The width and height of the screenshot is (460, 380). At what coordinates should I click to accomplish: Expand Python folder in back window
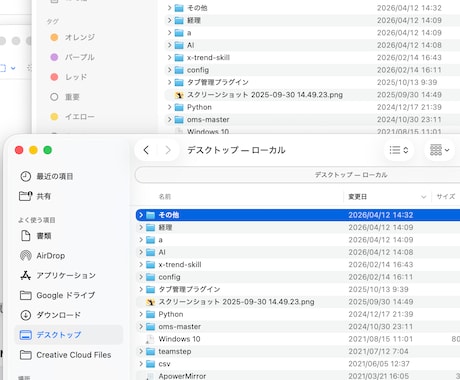click(169, 107)
